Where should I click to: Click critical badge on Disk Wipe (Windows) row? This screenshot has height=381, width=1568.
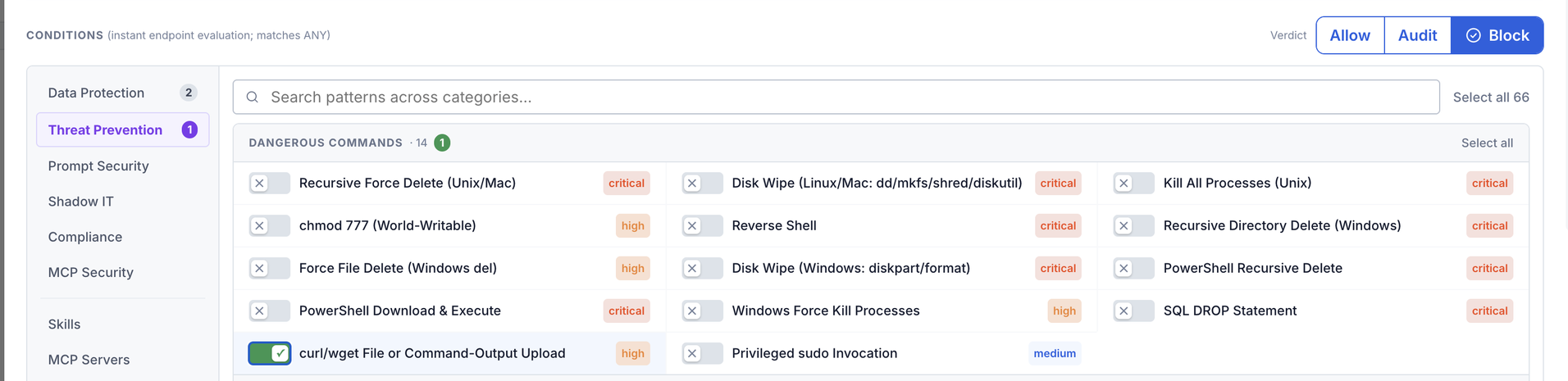(1058, 269)
